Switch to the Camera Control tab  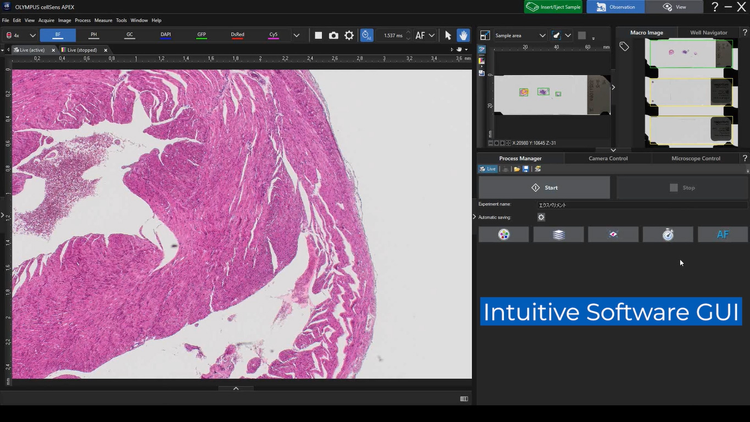point(608,158)
